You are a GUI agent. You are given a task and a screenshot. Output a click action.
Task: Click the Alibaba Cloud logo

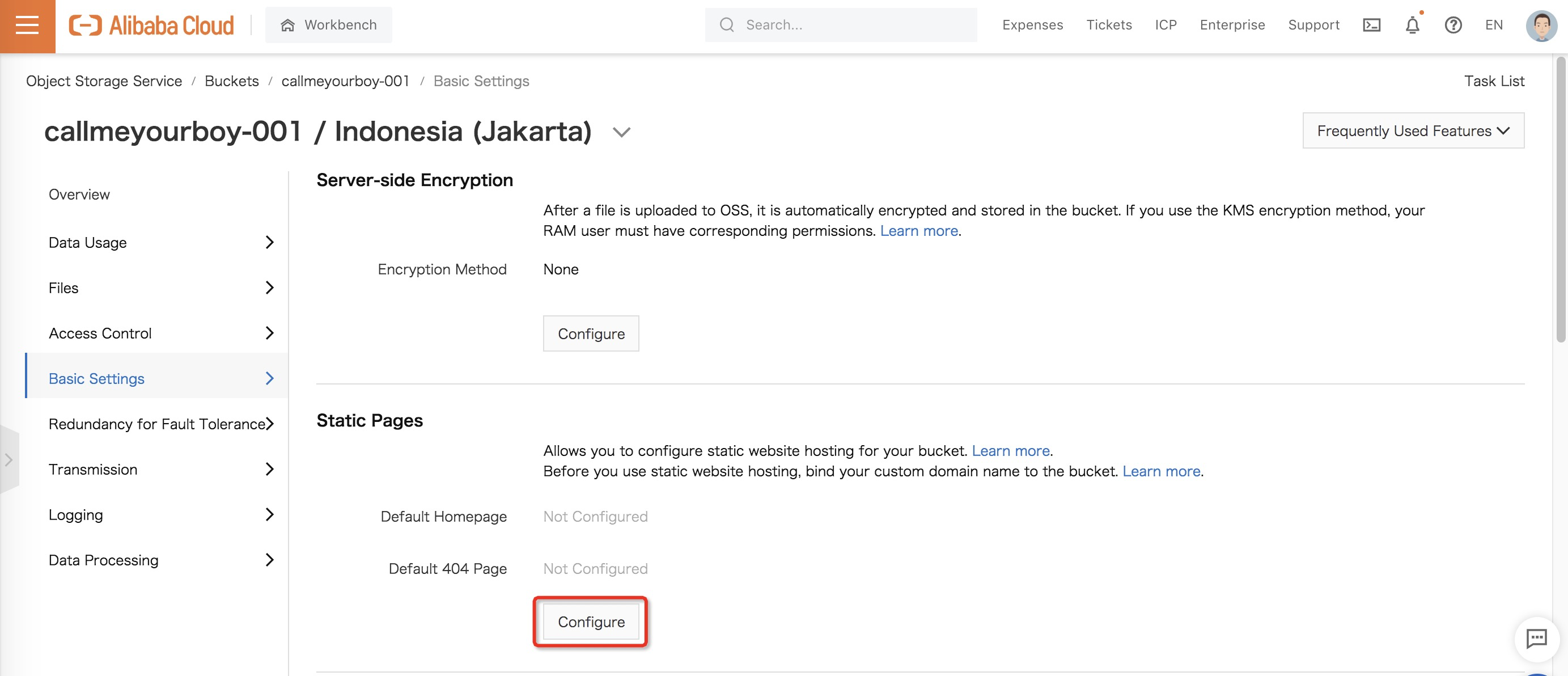[x=151, y=25]
